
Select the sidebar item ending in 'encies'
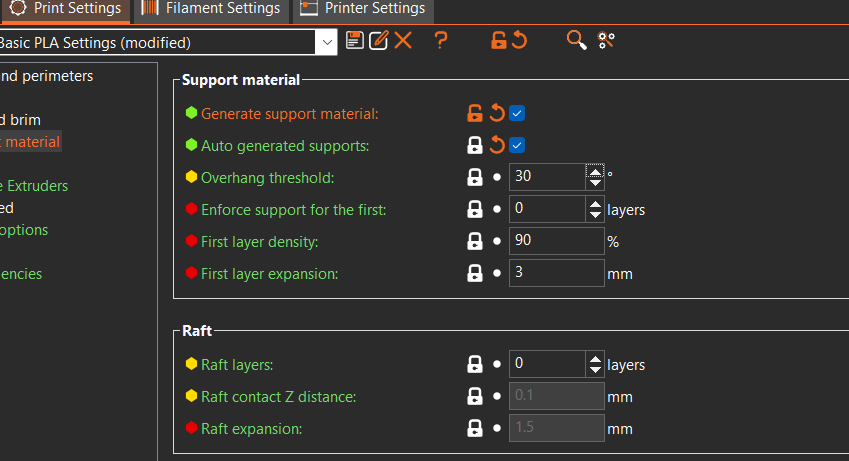(x=21, y=274)
